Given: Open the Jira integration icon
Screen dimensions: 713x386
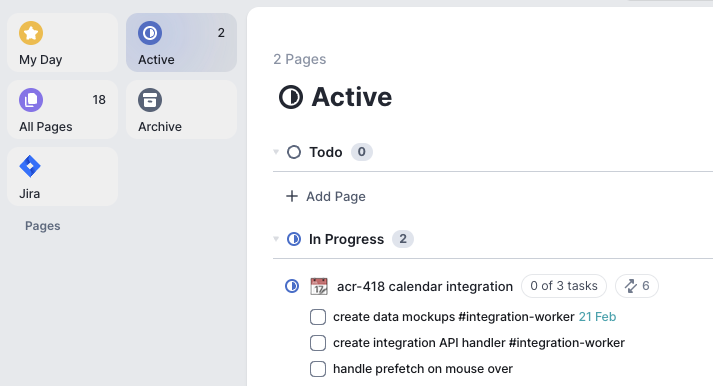Looking at the screenshot, I should pos(30,166).
